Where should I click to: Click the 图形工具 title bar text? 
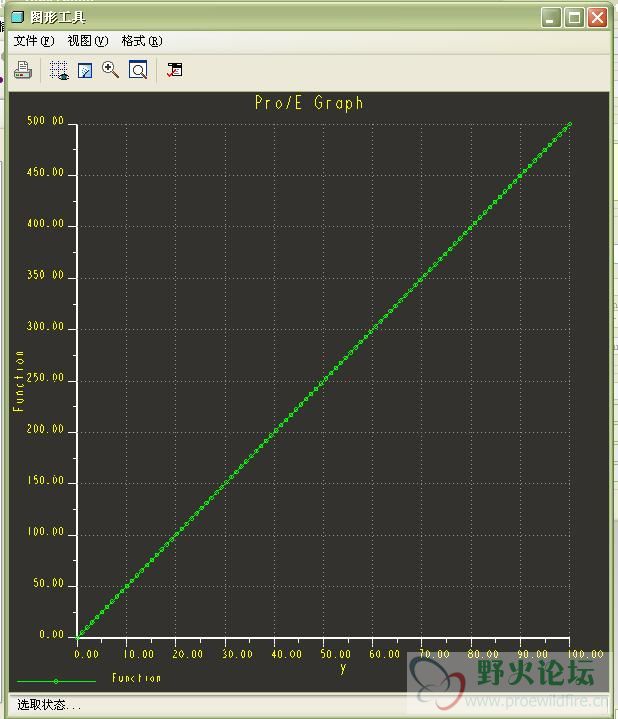58,17
